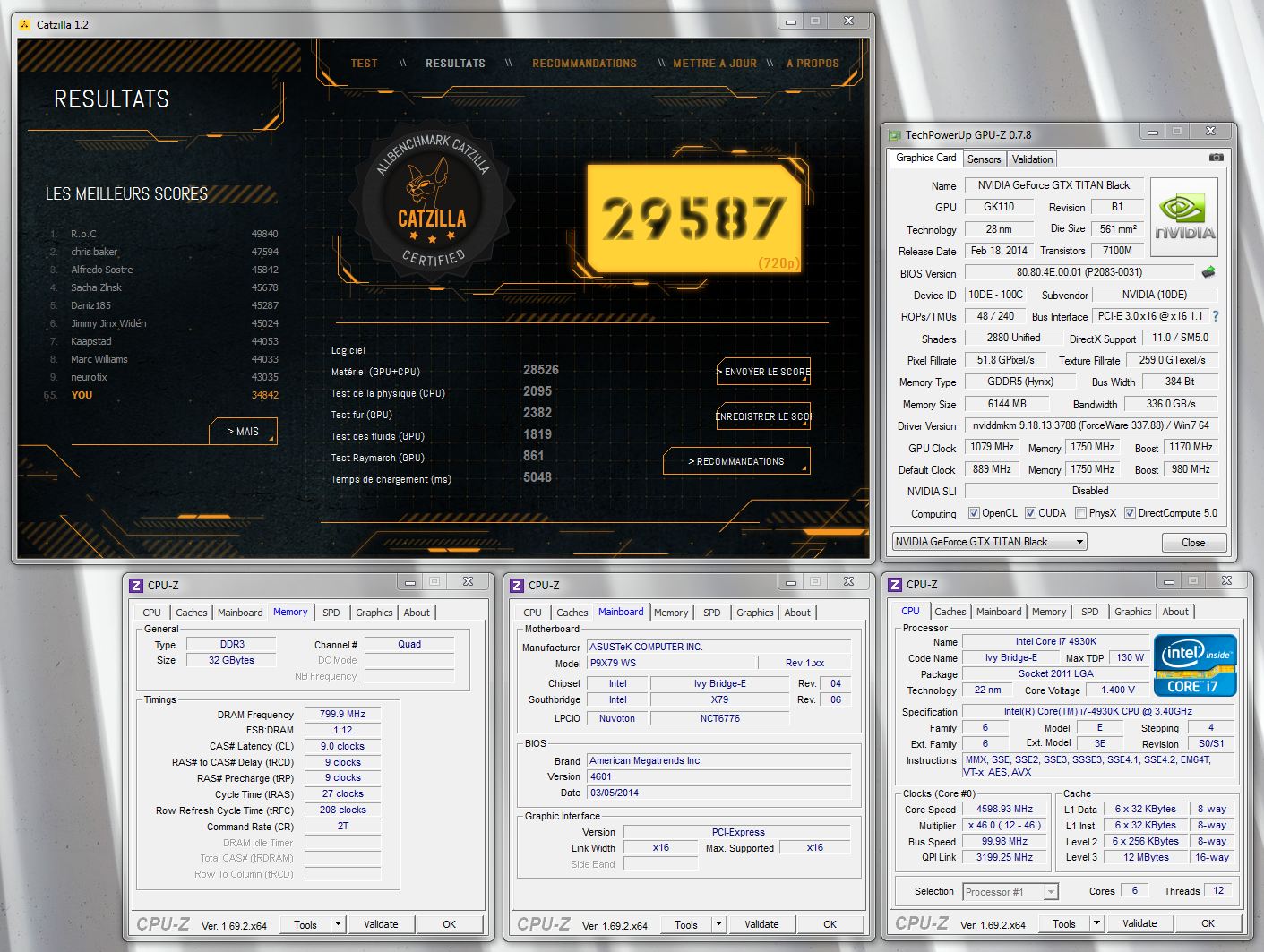This screenshot has height=952, width=1264.
Task: Click the Core Speed value 4598.93 MHz
Action: (1004, 809)
